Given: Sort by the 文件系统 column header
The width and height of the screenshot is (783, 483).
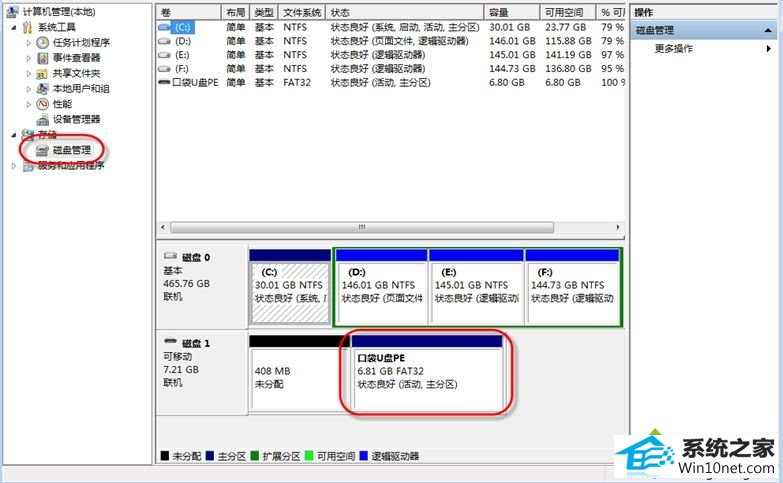Looking at the screenshot, I should tap(302, 12).
